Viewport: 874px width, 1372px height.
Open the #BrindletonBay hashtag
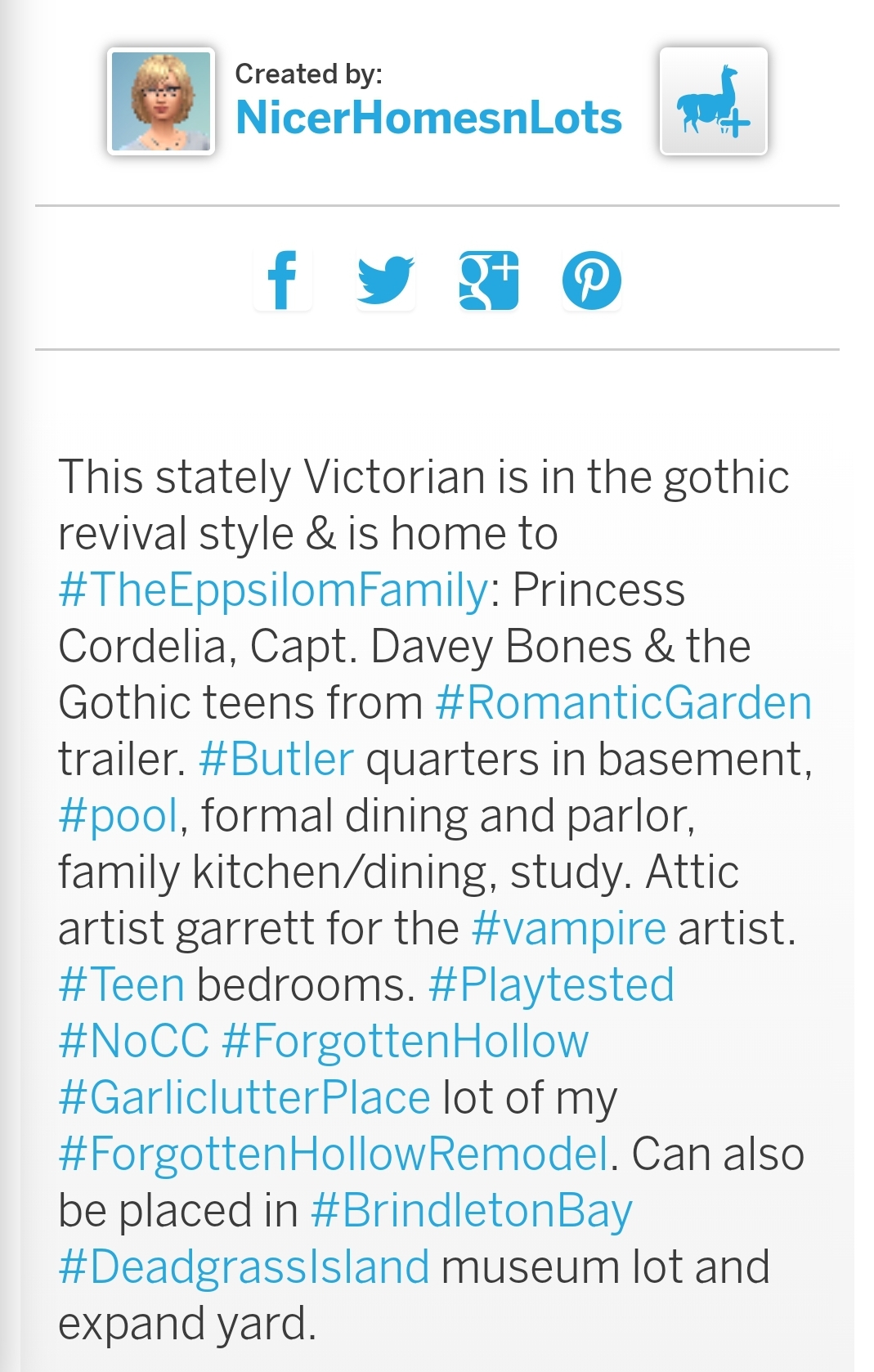click(472, 1211)
